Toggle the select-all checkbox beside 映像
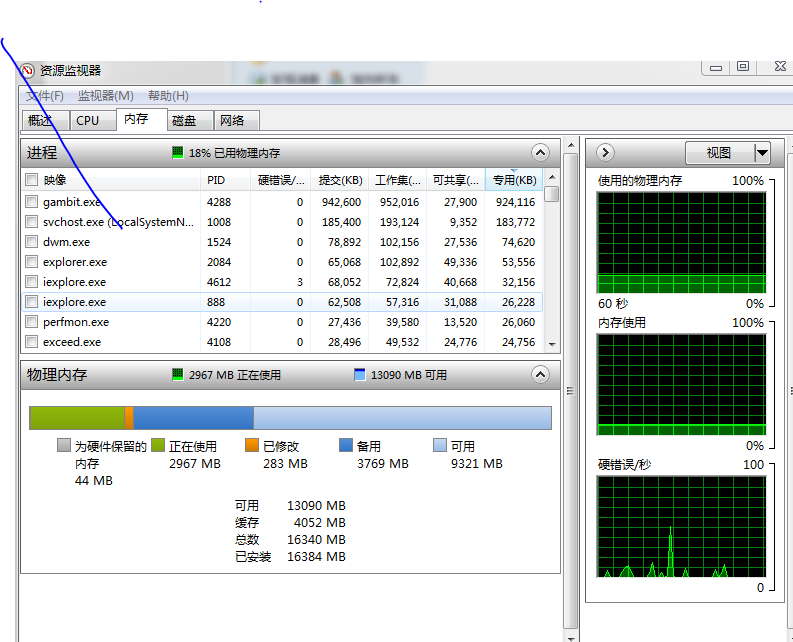This screenshot has height=642, width=793. pyautogui.click(x=32, y=180)
